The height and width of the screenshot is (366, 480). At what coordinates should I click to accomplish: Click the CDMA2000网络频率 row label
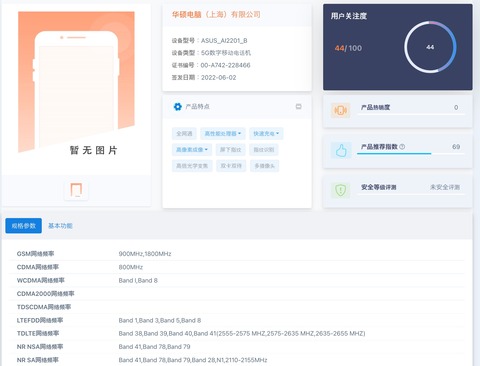(45, 294)
